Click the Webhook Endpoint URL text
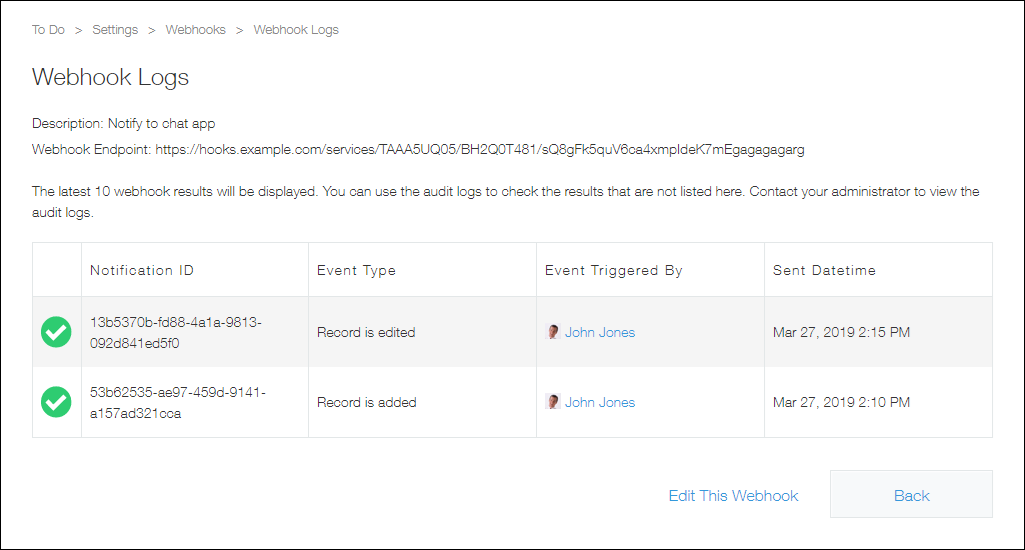The width and height of the screenshot is (1025, 550). (480, 150)
